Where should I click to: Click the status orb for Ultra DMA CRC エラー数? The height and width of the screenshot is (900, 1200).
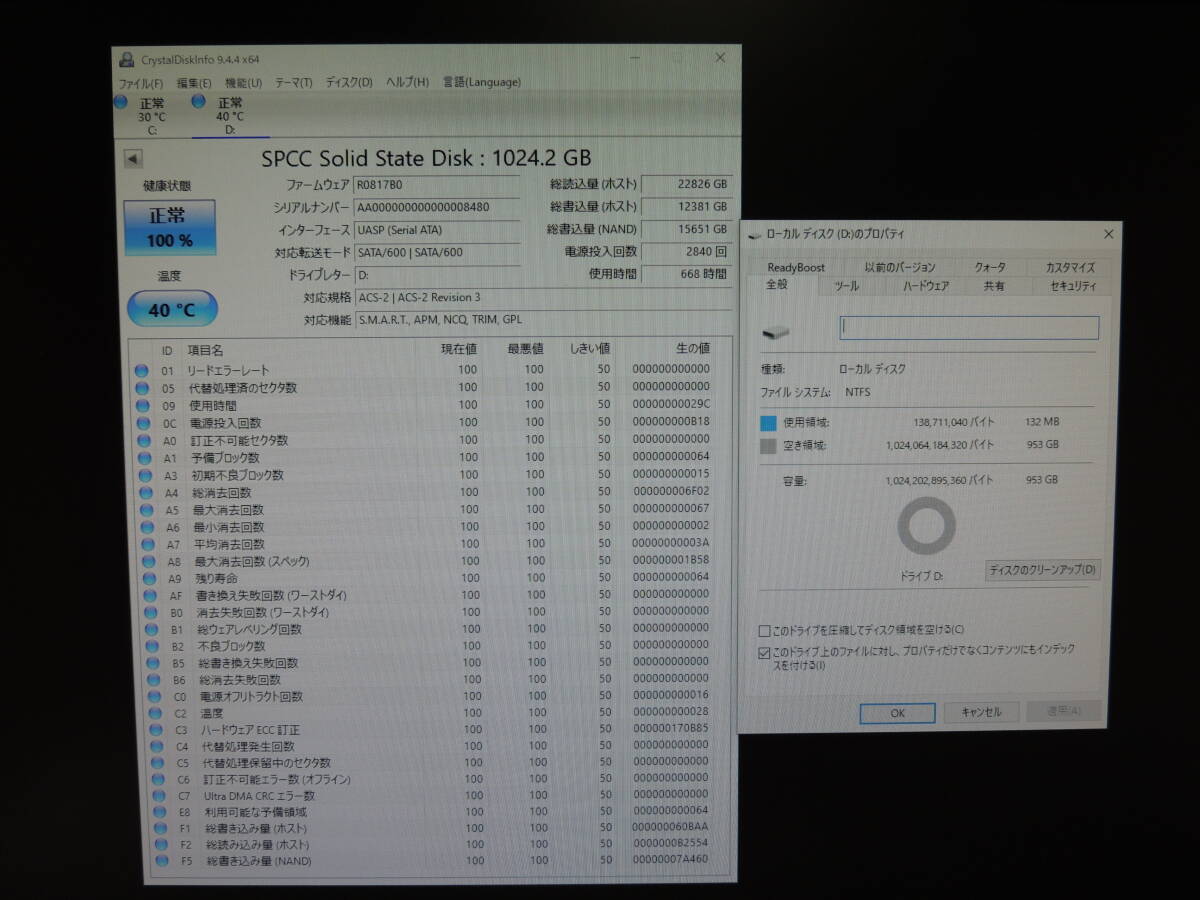pyautogui.click(x=157, y=795)
